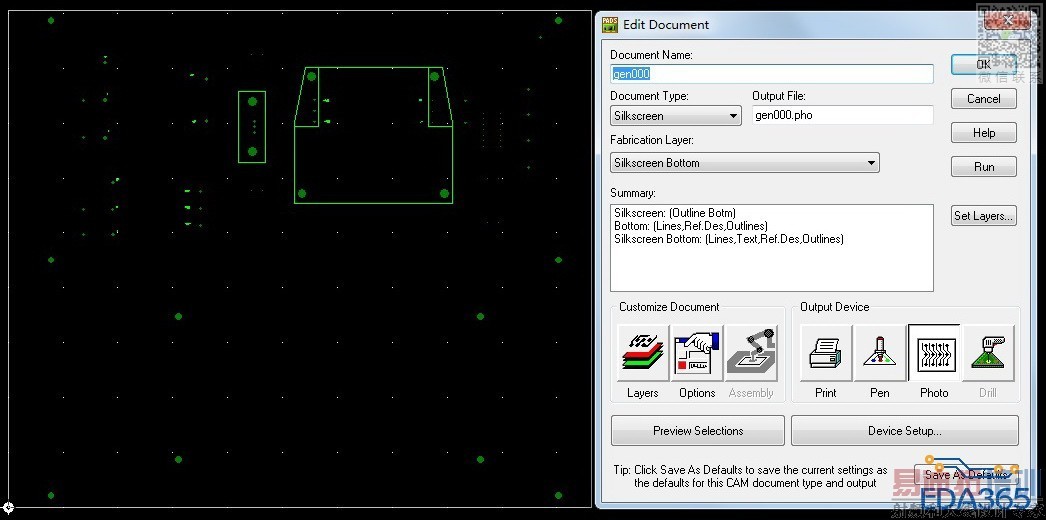Screen dimensions: 1046x520
Task: Open Help for Edit Document
Action: coord(983,133)
